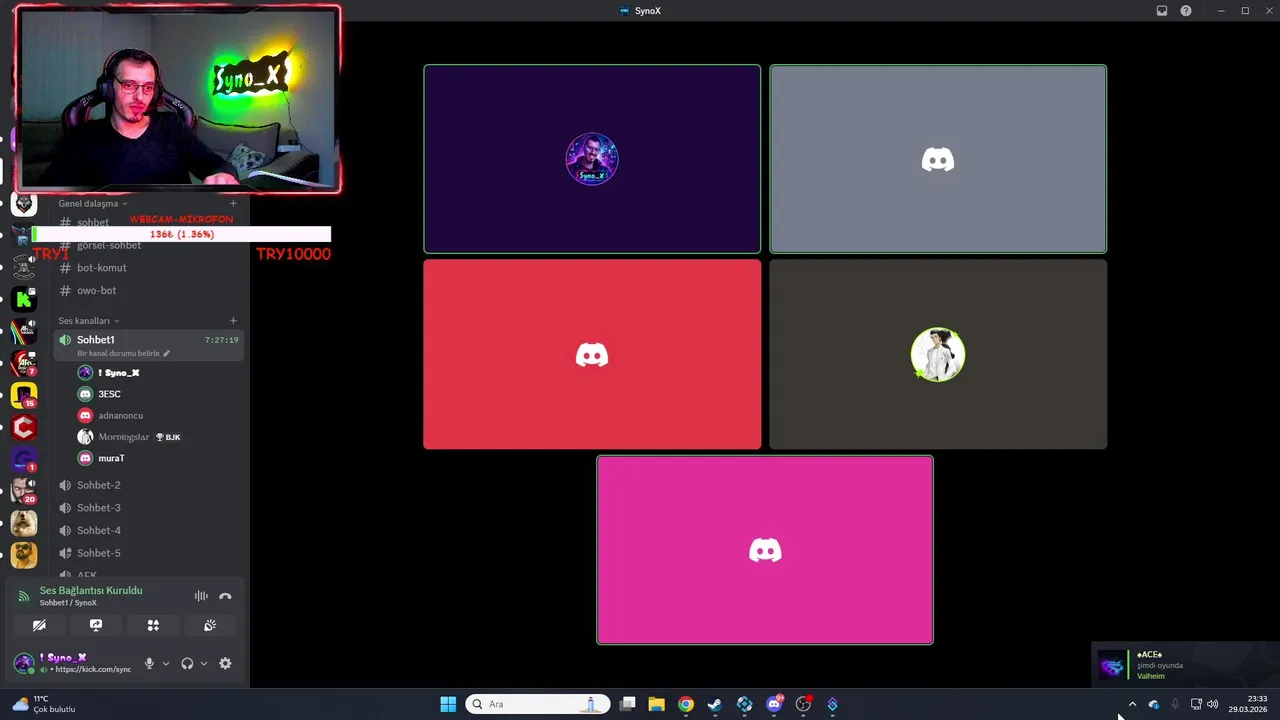Open connection details signal icon
This screenshot has width=1280, height=720.
(x=24, y=596)
